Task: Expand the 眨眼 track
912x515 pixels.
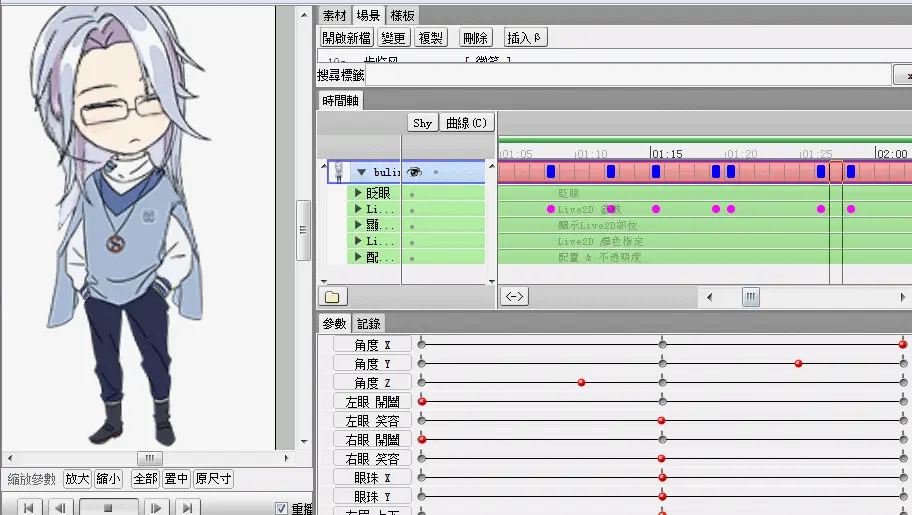Action: click(358, 193)
